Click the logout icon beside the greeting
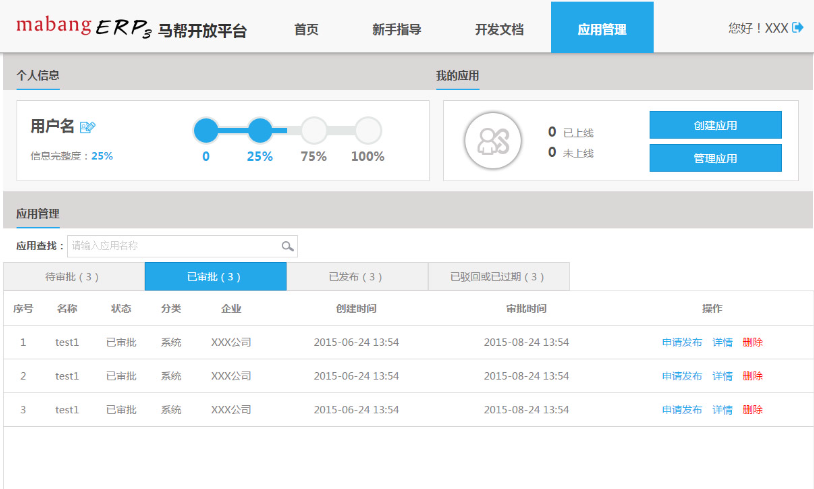Image resolution: width=814 pixels, height=489 pixels. 798,28
